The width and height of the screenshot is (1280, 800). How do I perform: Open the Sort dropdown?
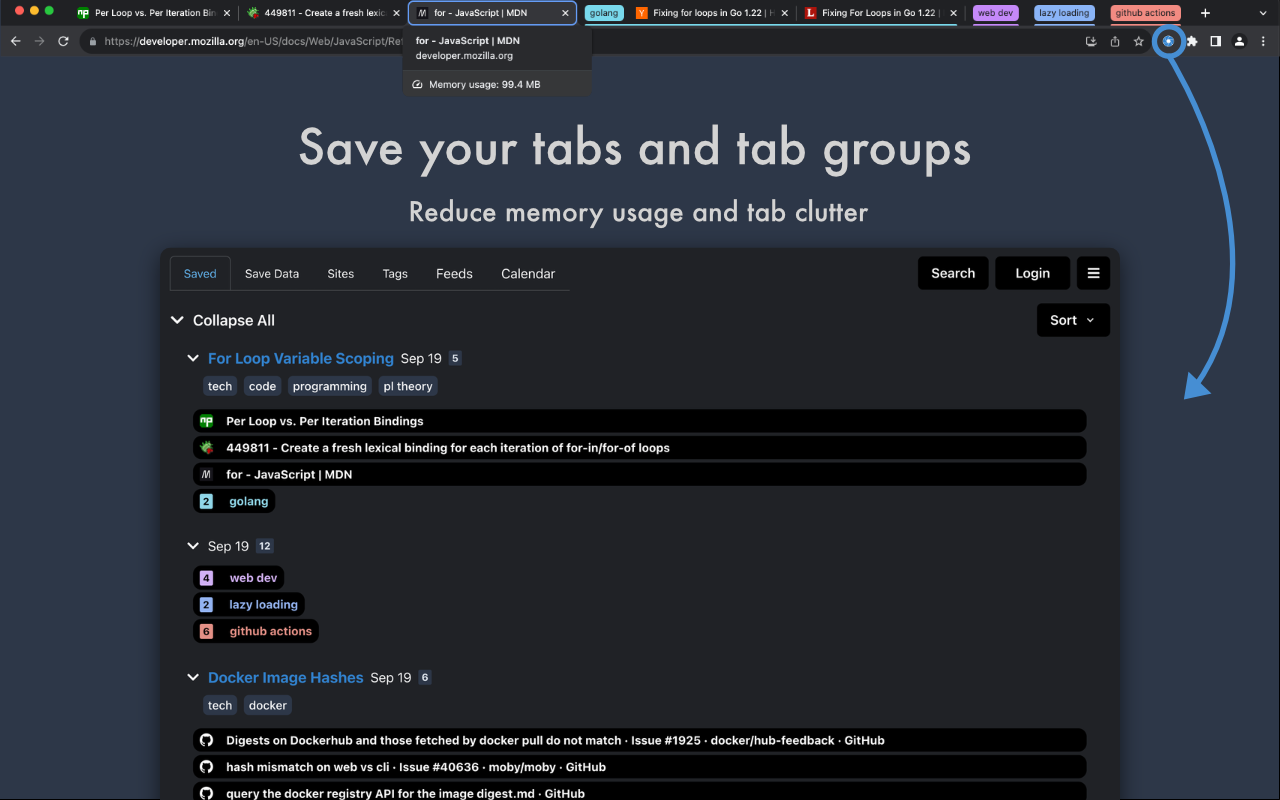coord(1073,320)
